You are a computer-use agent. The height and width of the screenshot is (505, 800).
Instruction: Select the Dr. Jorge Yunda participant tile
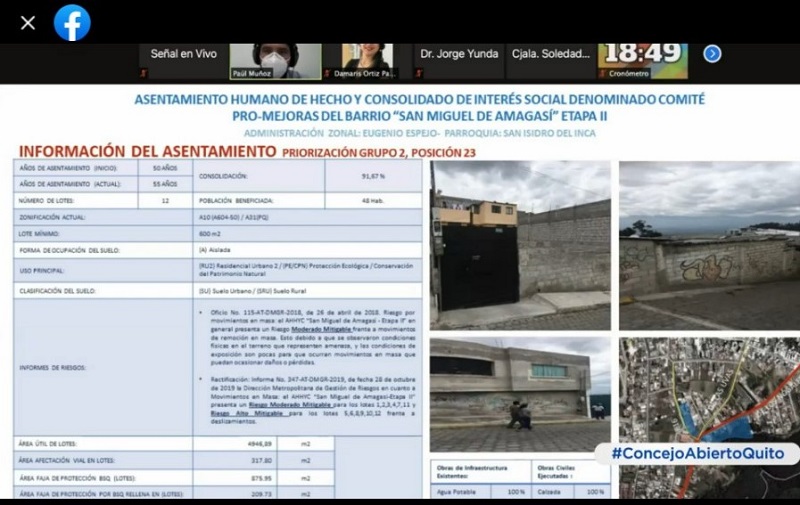(x=459, y=61)
